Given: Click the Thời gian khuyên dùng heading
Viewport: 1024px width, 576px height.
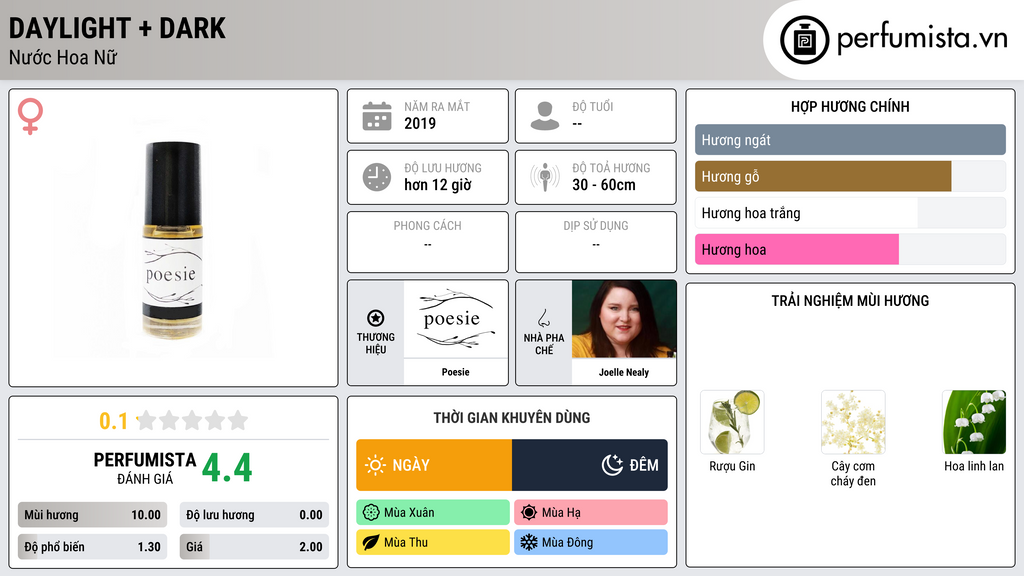Looking at the screenshot, I should click(x=512, y=418).
